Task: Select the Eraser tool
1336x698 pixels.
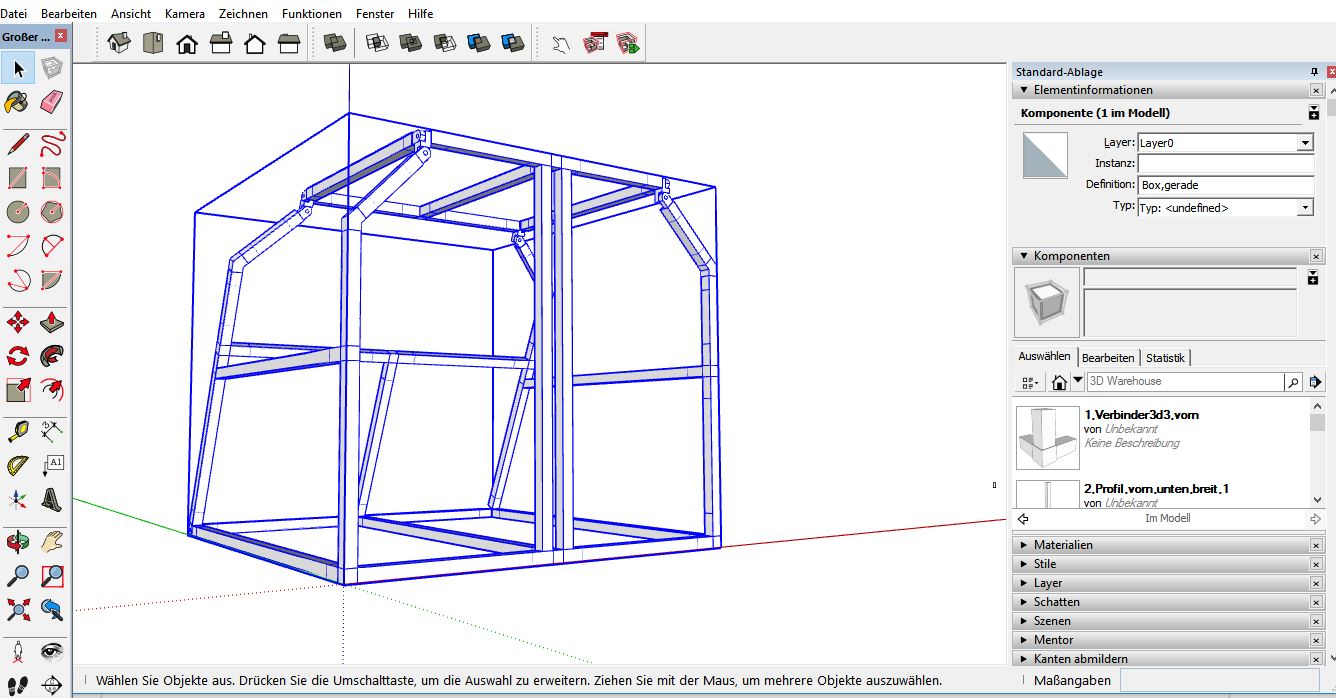Action: click(52, 102)
